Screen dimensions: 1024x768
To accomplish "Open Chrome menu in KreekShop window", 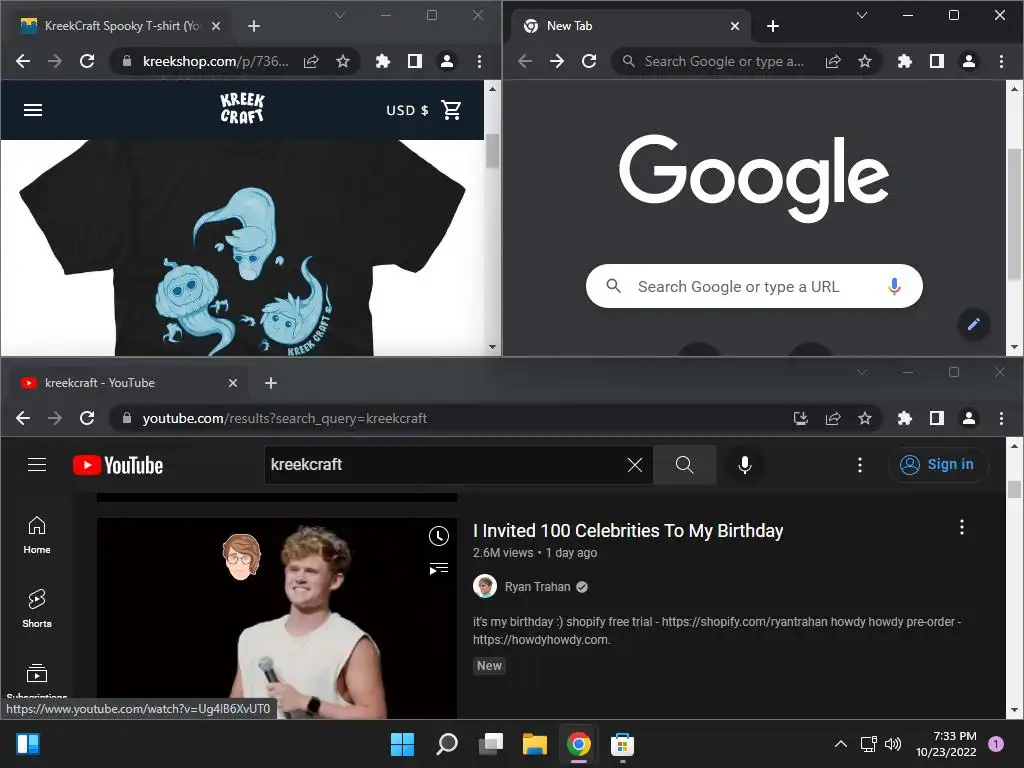I will point(479,61).
